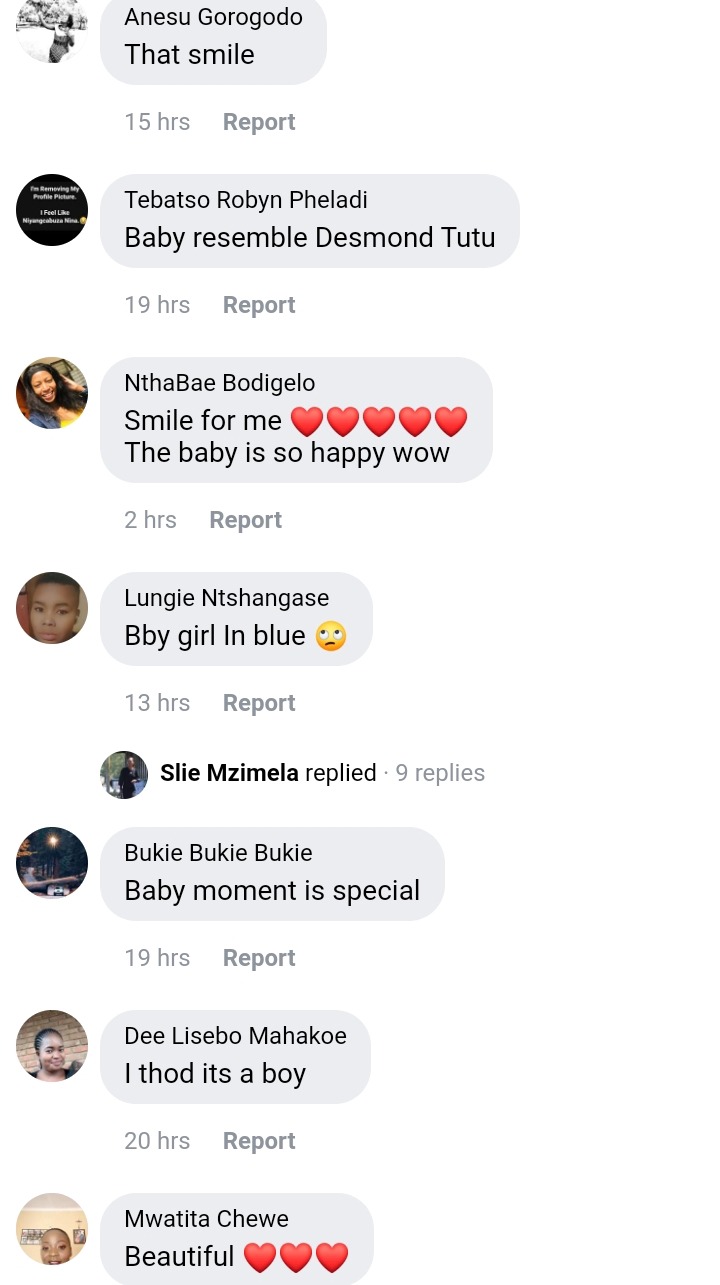Report the 'Bby girl In blue' comment
Viewport: 720px width, 1285px height.
point(259,703)
